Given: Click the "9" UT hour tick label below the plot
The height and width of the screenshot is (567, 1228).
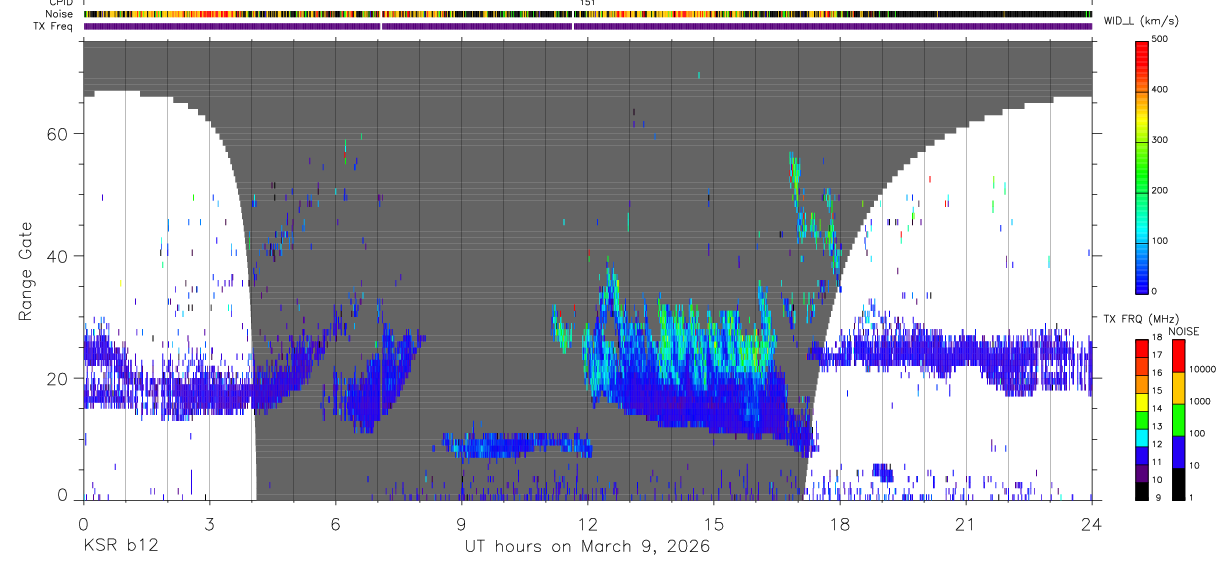Looking at the screenshot, I should click(461, 524).
